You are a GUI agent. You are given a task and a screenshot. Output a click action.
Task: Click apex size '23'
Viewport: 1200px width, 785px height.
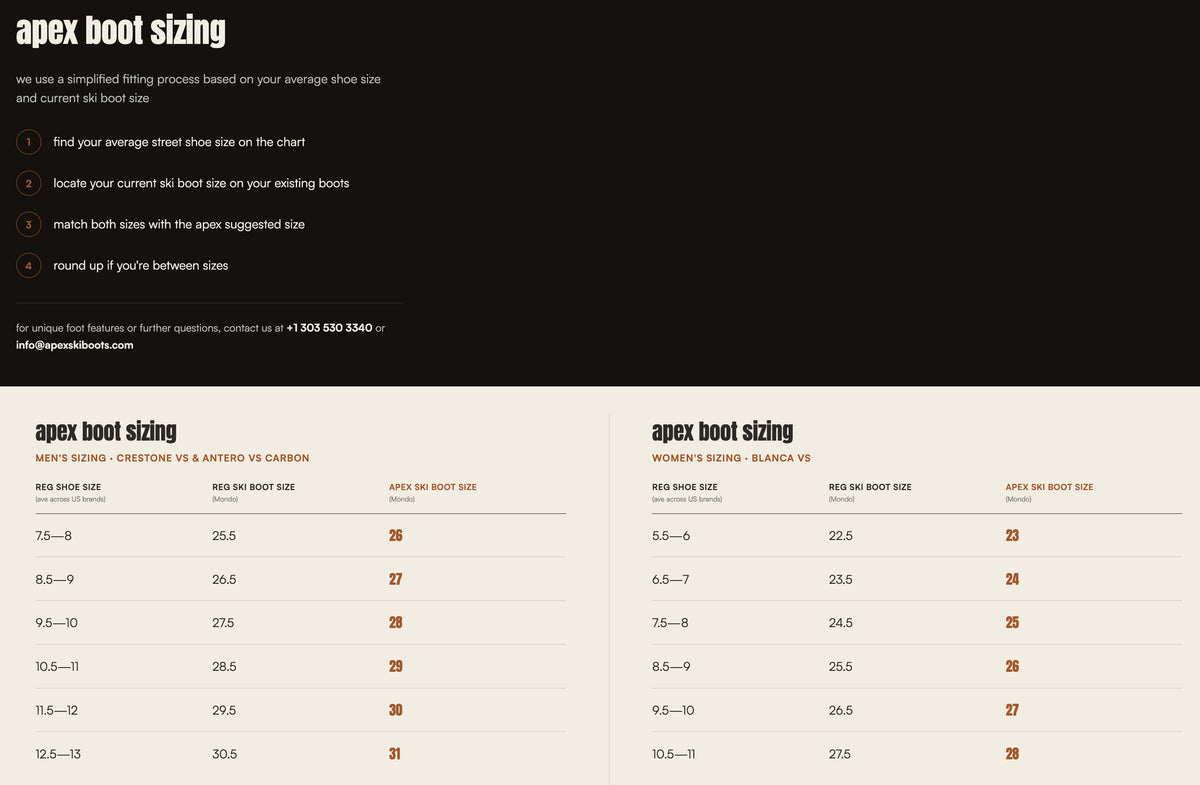(1013, 535)
